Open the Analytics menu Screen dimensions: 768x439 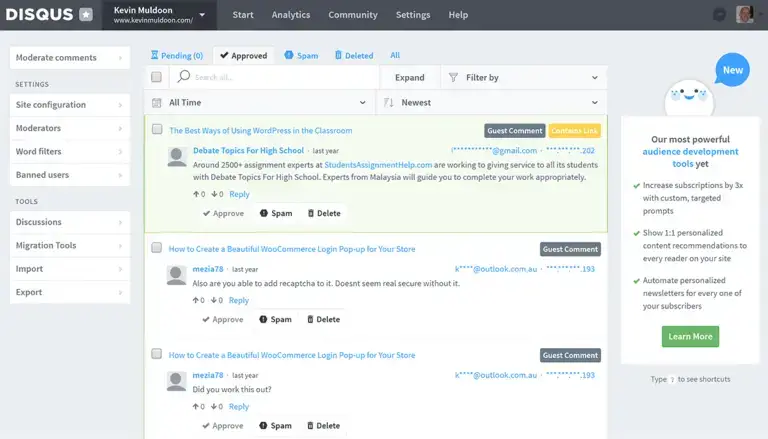point(291,15)
